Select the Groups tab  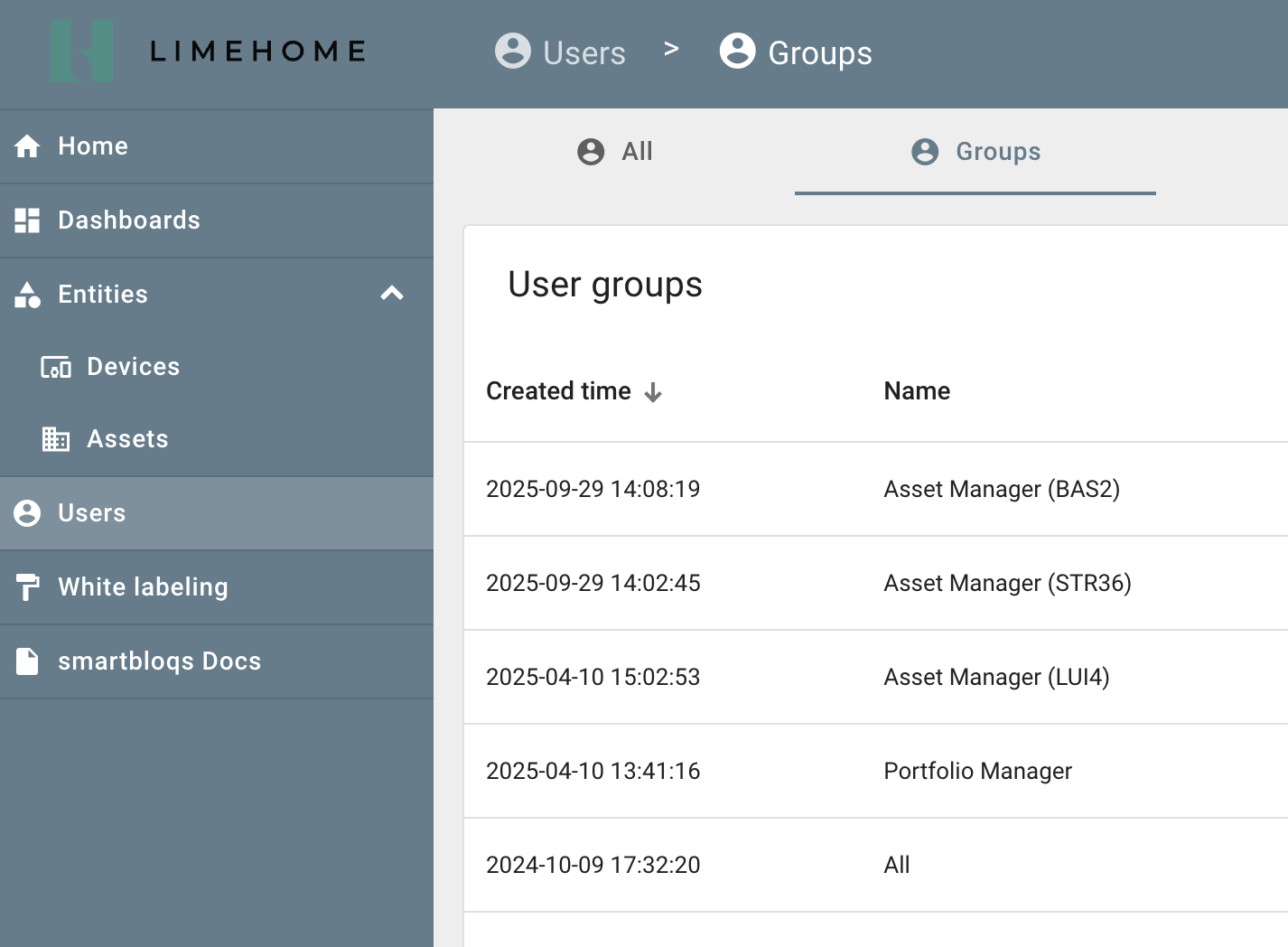pyautogui.click(x=975, y=152)
